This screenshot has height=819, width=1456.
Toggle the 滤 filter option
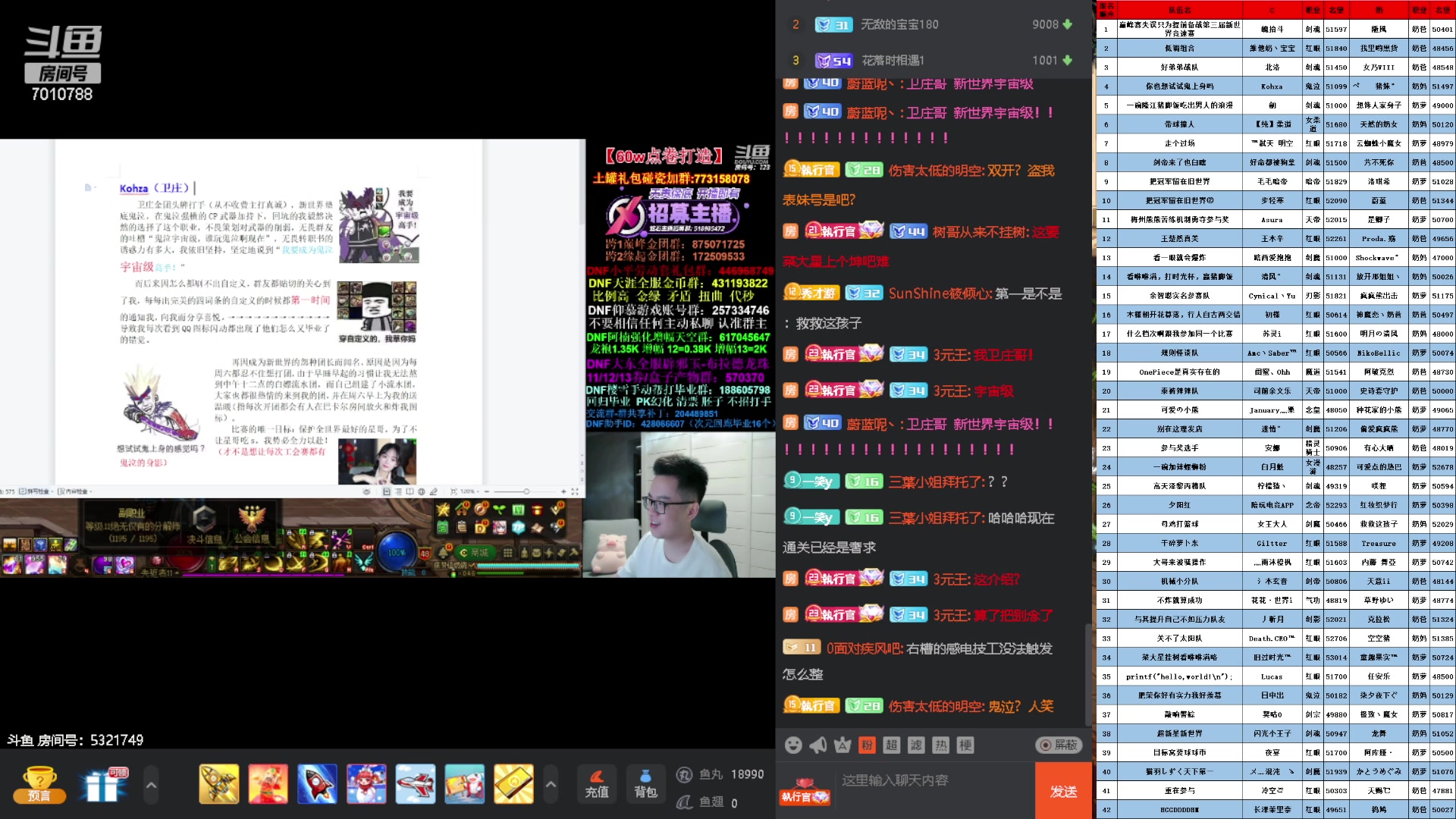coord(916,745)
